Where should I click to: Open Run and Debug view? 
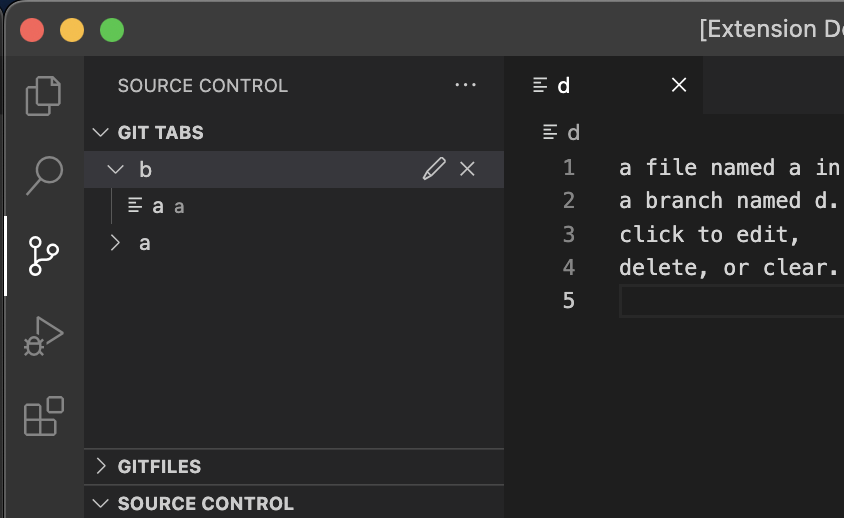click(44, 336)
